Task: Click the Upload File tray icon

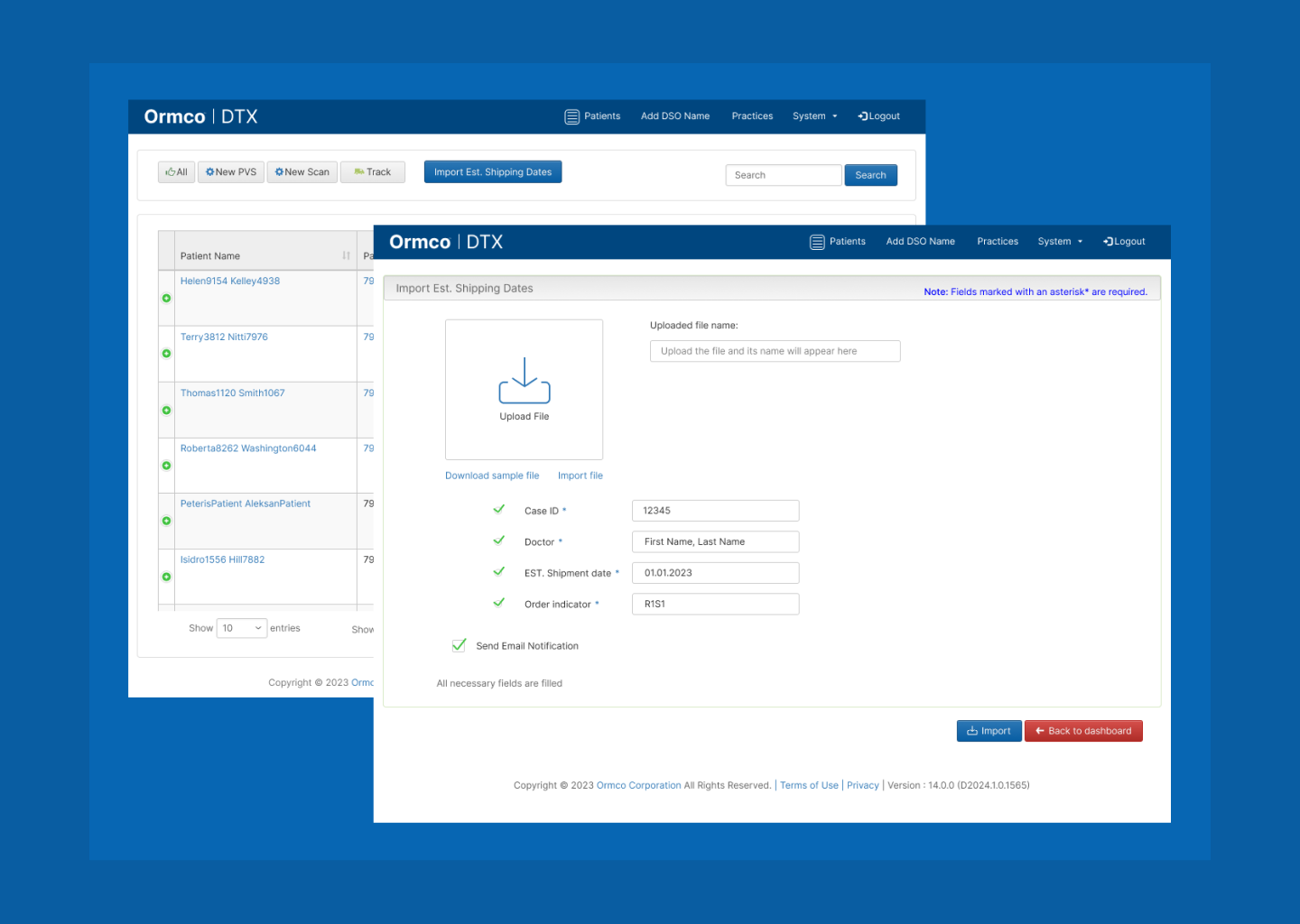Action: (x=525, y=381)
